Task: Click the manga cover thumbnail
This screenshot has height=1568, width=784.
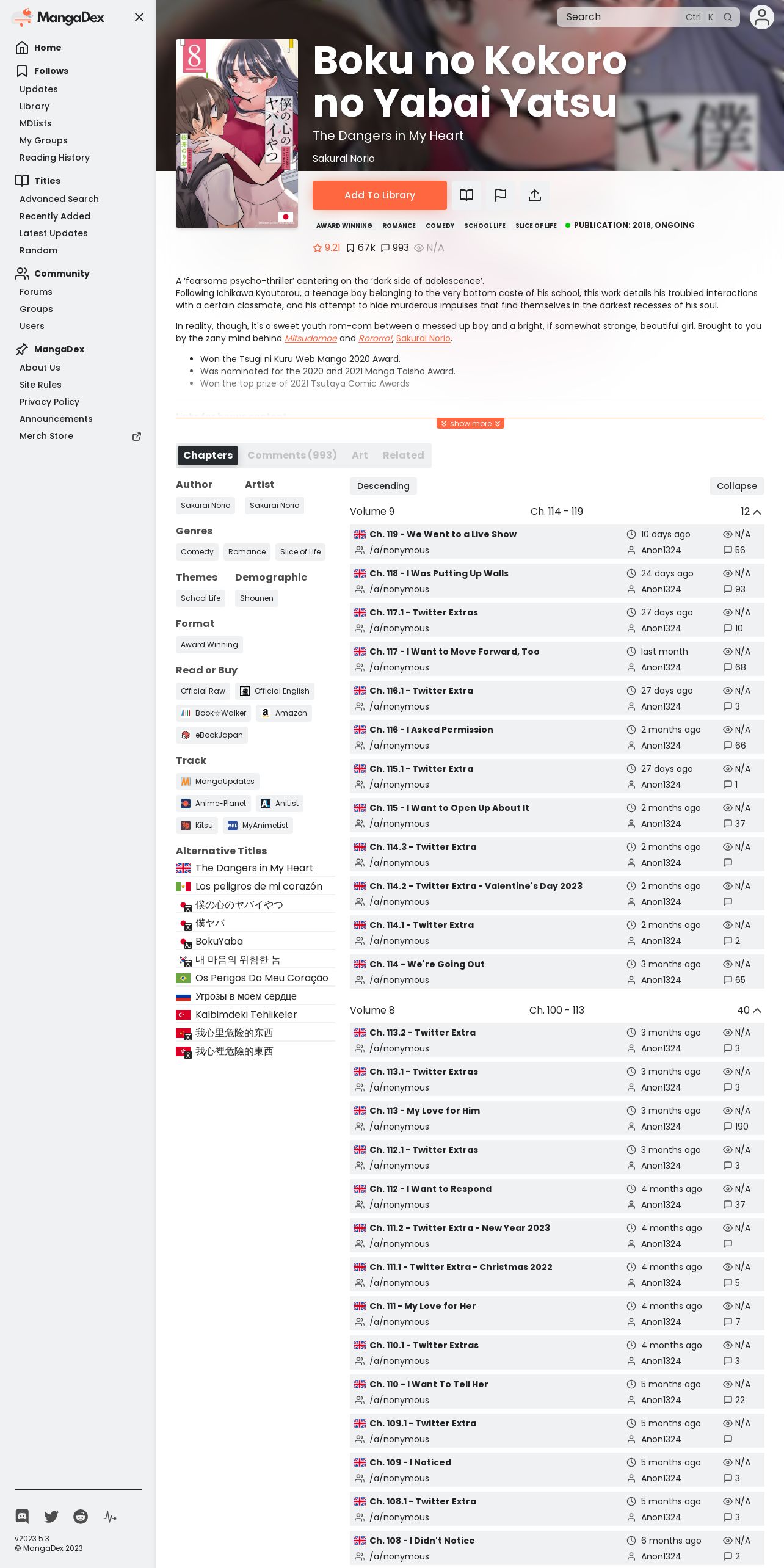Action: [237, 134]
